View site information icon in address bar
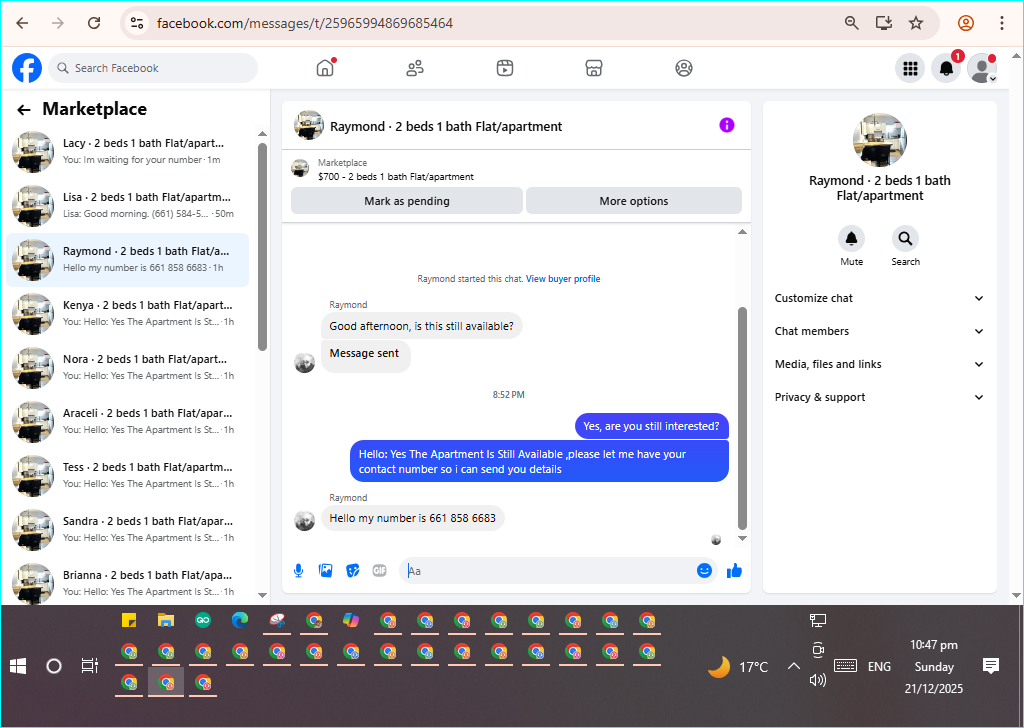The width and height of the screenshot is (1024, 728). 136,23
